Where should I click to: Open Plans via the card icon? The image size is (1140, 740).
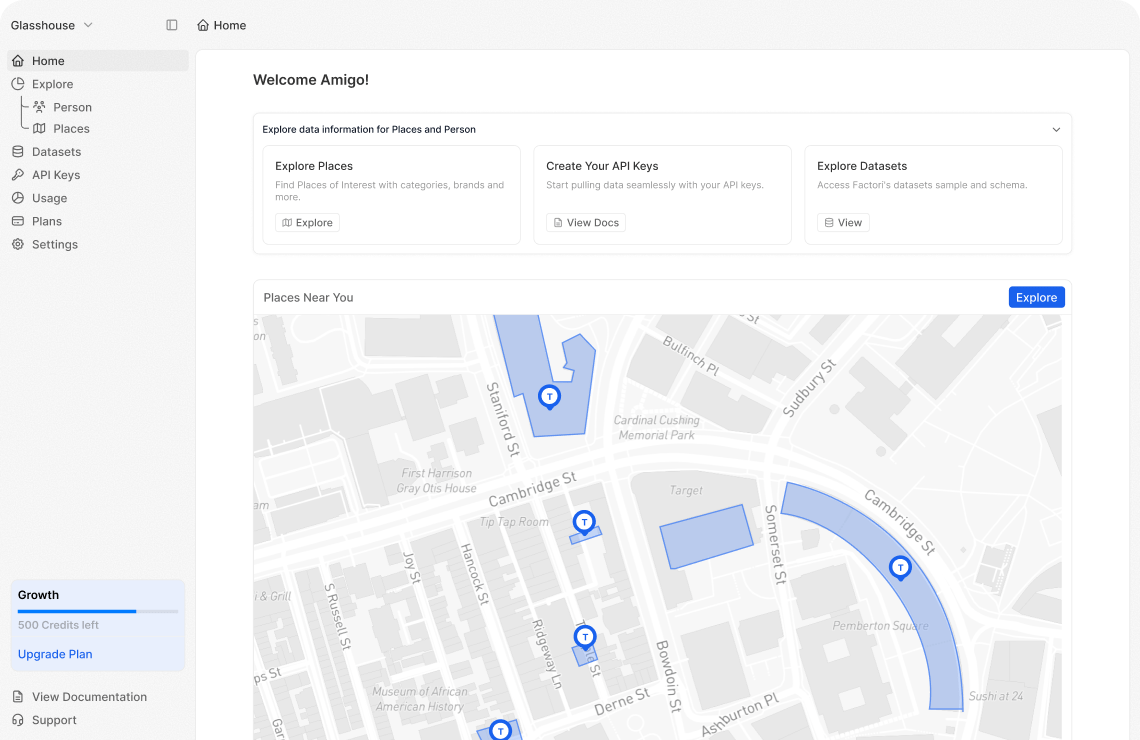18,221
